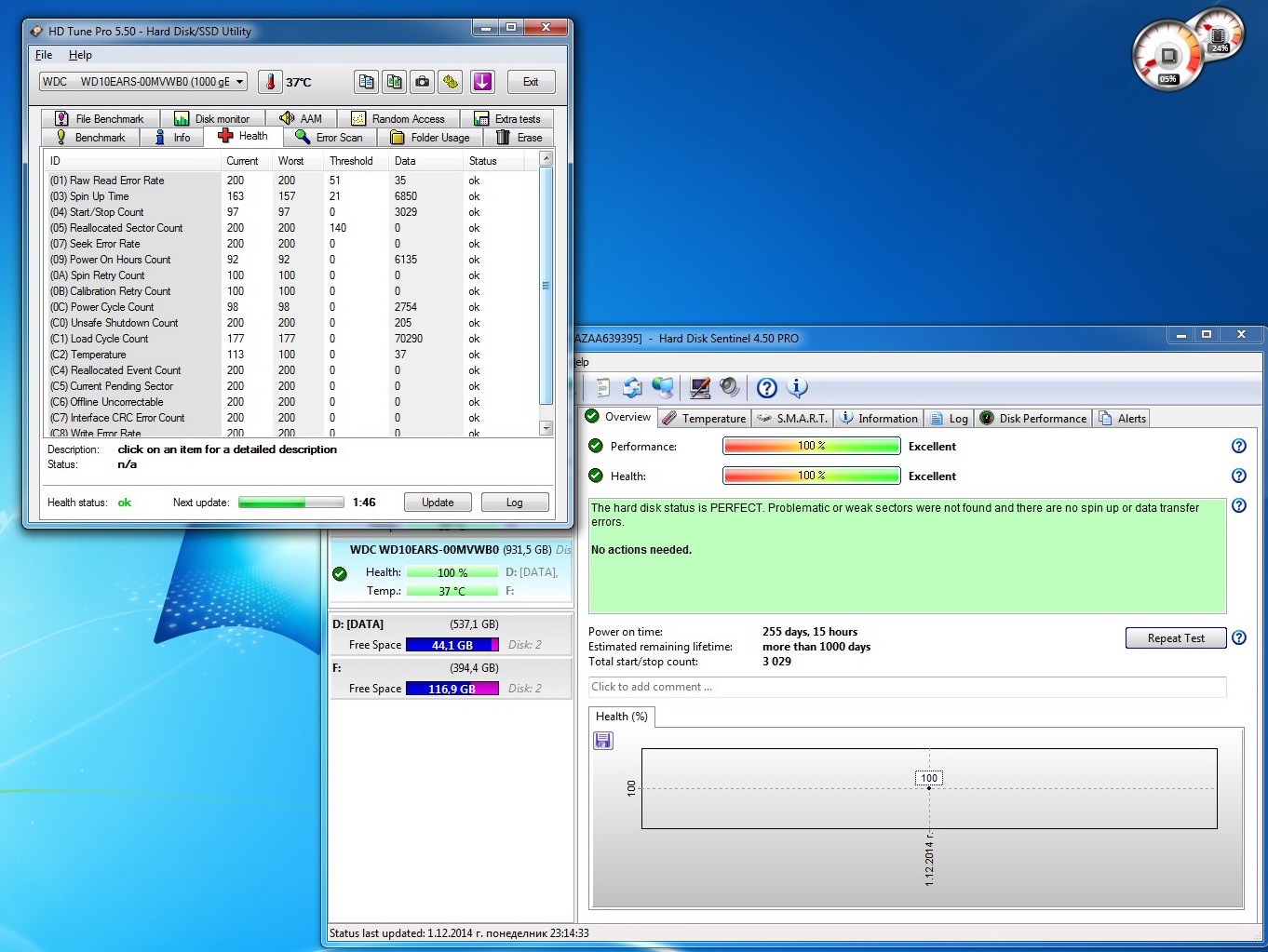Open the blue question mark help toolbar icon
This screenshot has height=952, width=1268.
pyautogui.click(x=766, y=387)
